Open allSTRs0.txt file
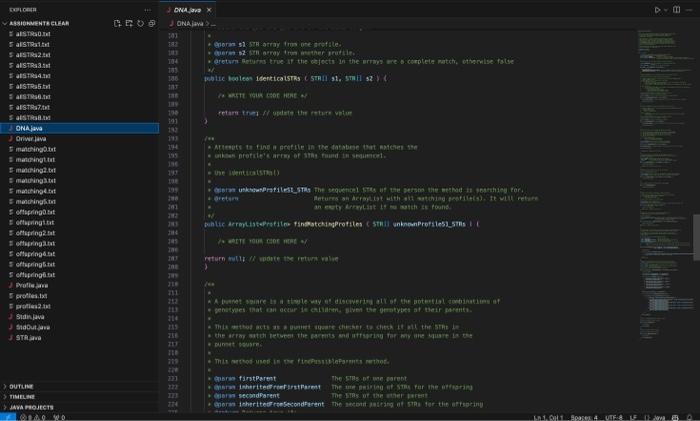The width and height of the screenshot is (700, 421). click(x=79, y=34)
